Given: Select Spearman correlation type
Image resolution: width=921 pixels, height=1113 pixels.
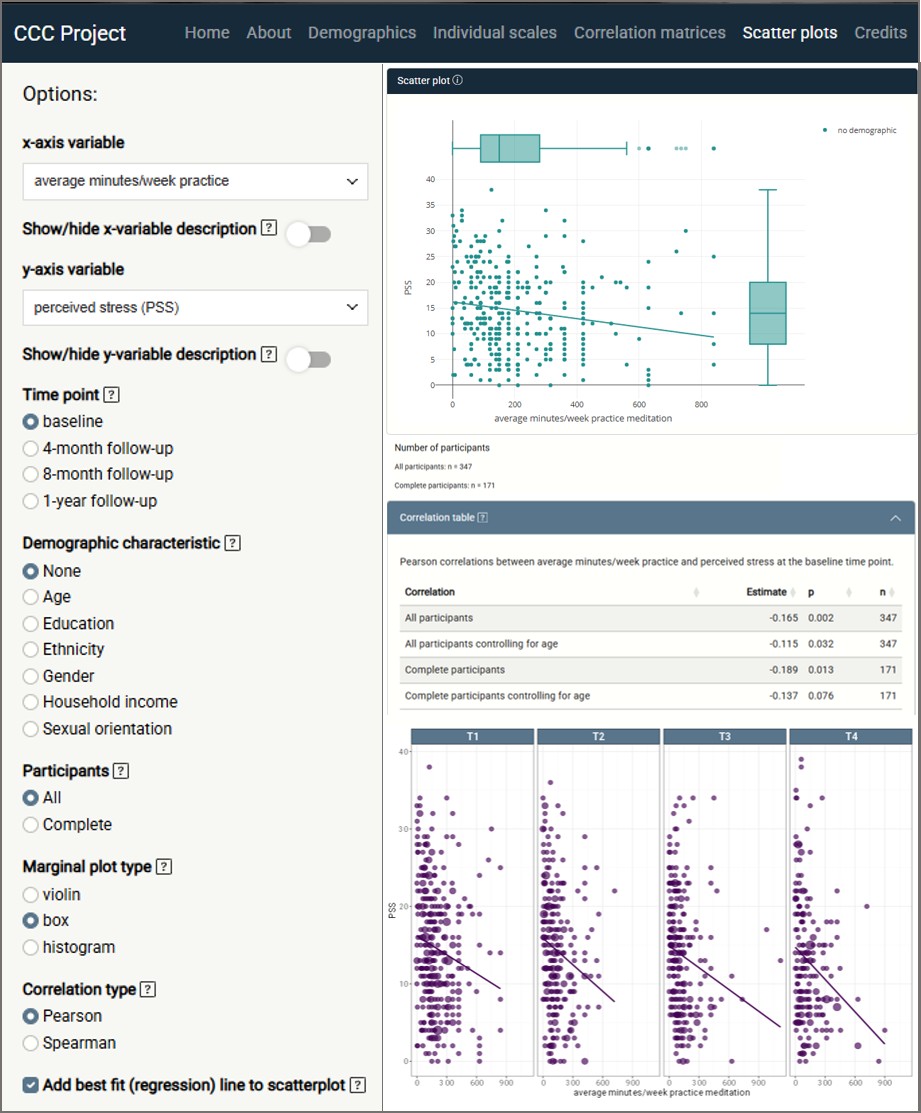Looking at the screenshot, I should point(31,1043).
